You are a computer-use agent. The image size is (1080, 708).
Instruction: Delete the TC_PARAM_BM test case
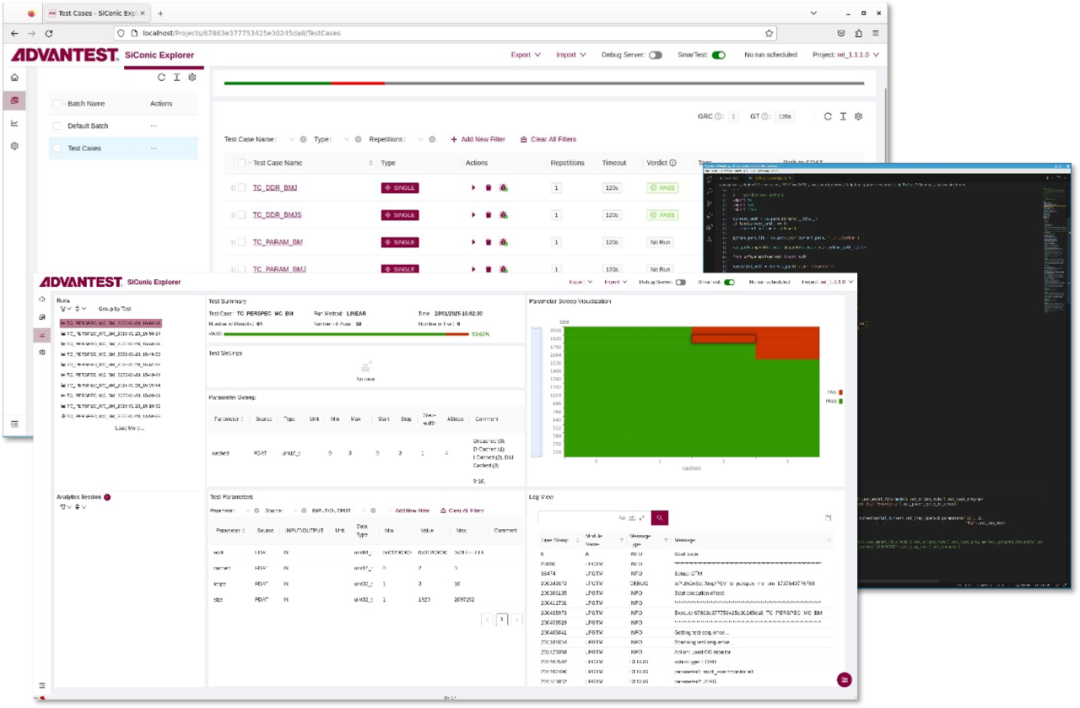(x=488, y=242)
